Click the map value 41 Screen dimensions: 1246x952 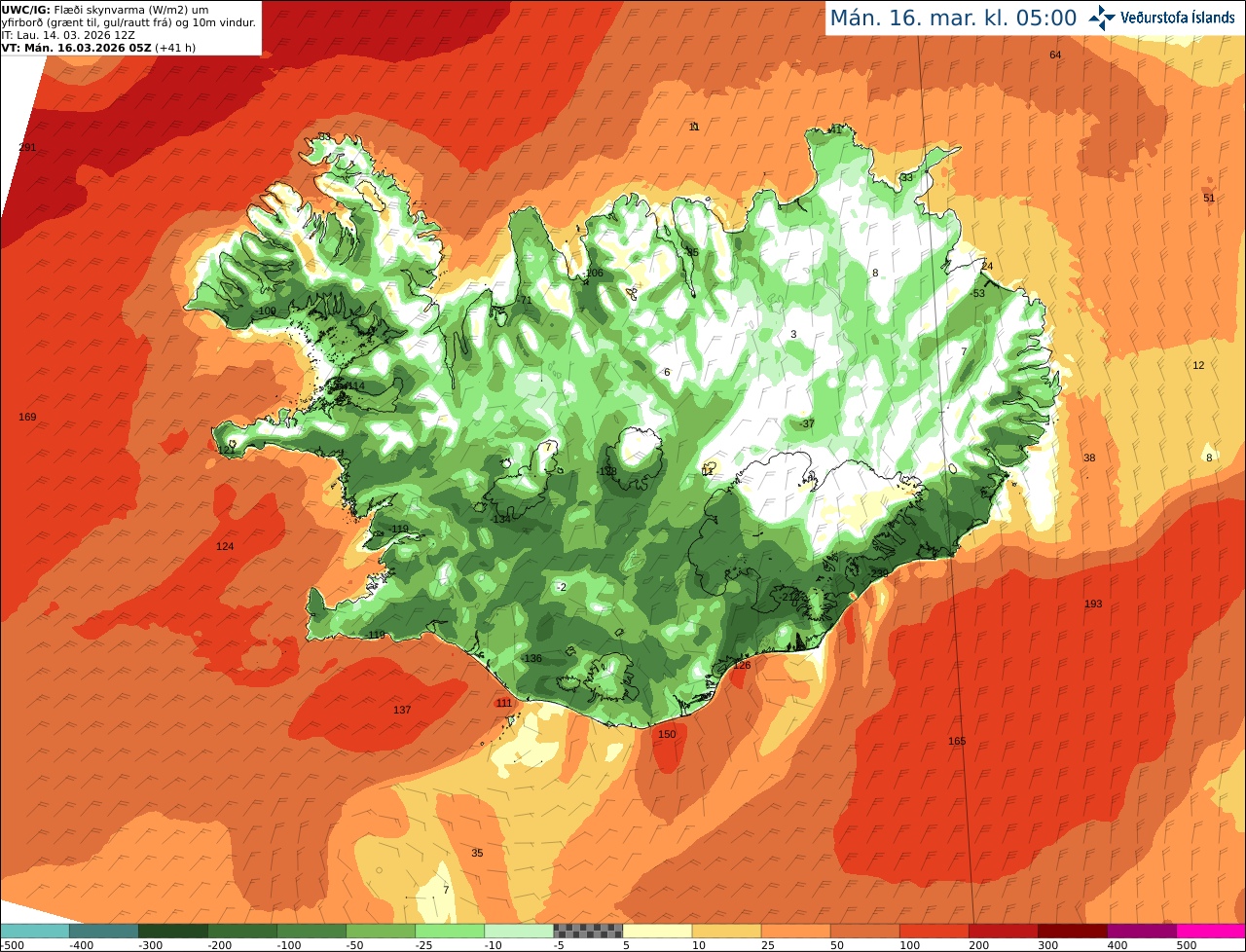pyautogui.click(x=834, y=128)
